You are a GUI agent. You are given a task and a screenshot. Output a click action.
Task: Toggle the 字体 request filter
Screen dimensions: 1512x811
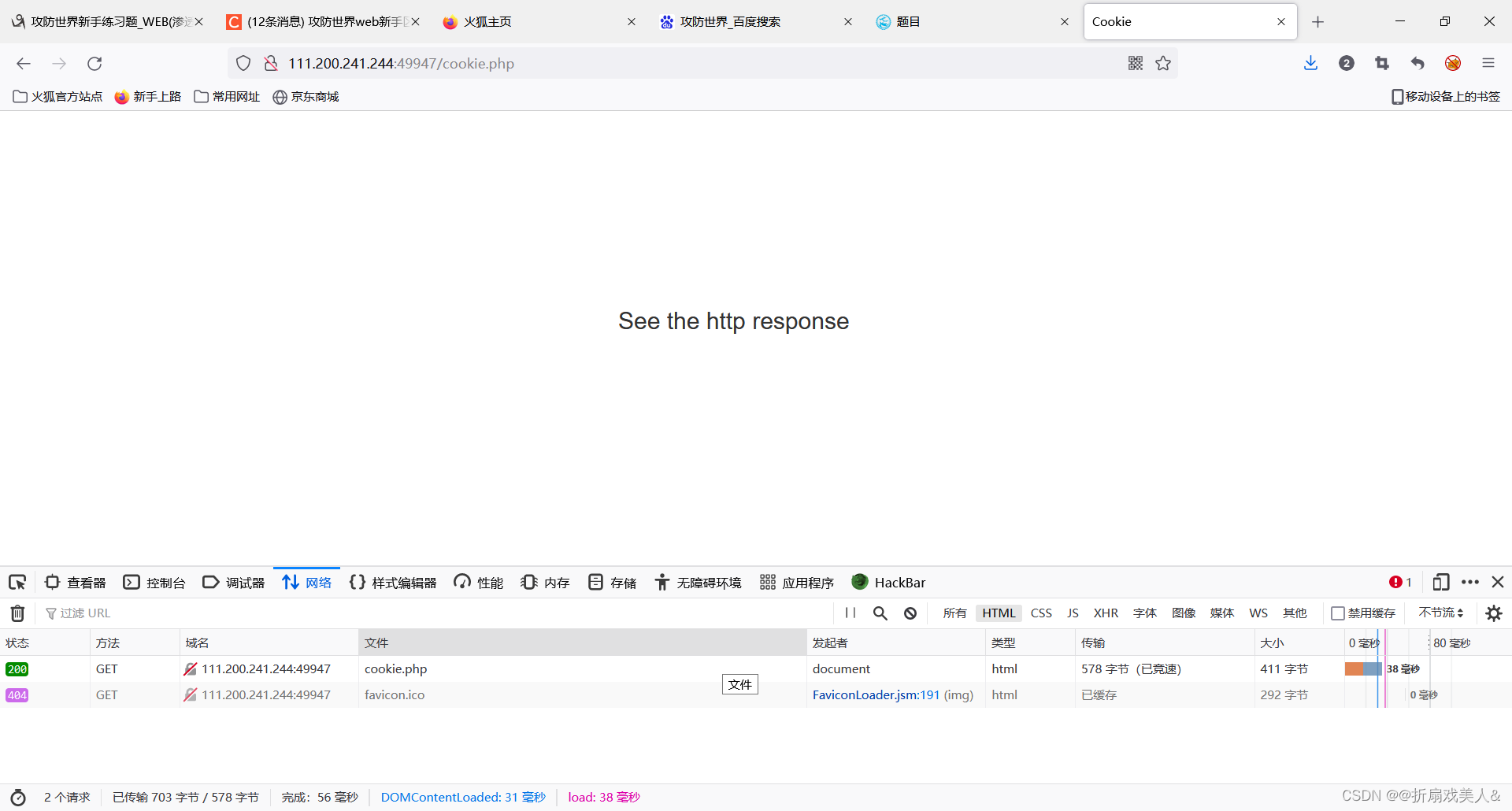[x=1144, y=613]
